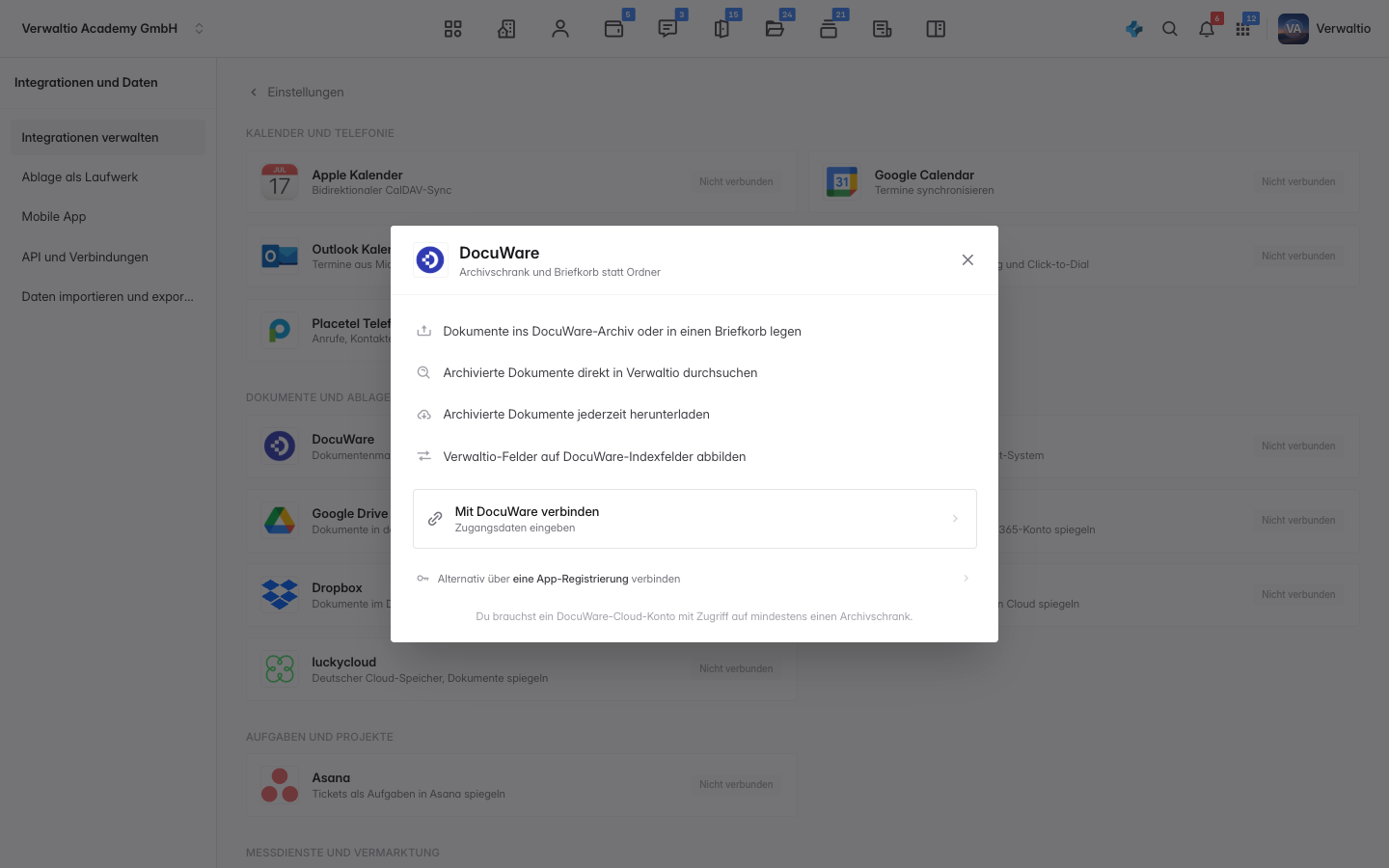Open the Google Calendar integration card

pyautogui.click(x=1084, y=182)
